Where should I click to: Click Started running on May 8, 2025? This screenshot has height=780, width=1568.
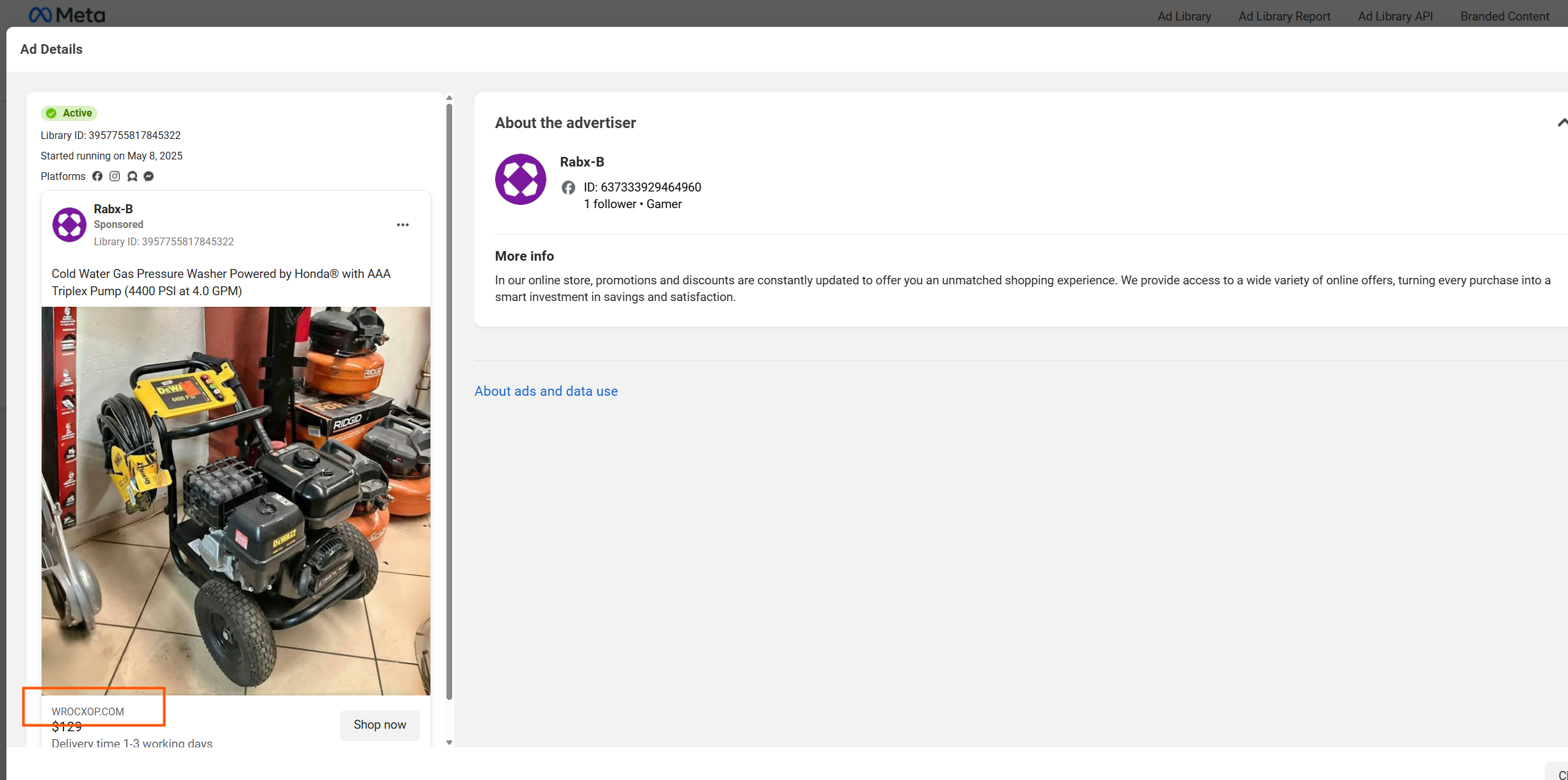[111, 156]
